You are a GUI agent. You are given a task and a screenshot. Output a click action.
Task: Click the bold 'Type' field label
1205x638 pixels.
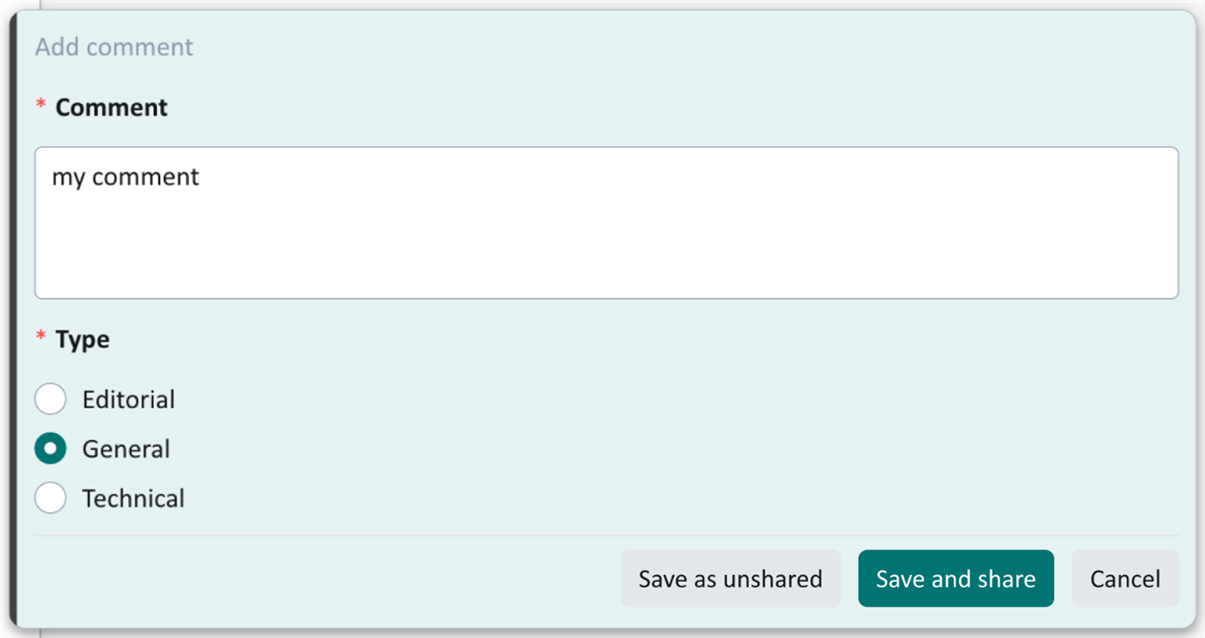[82, 340]
